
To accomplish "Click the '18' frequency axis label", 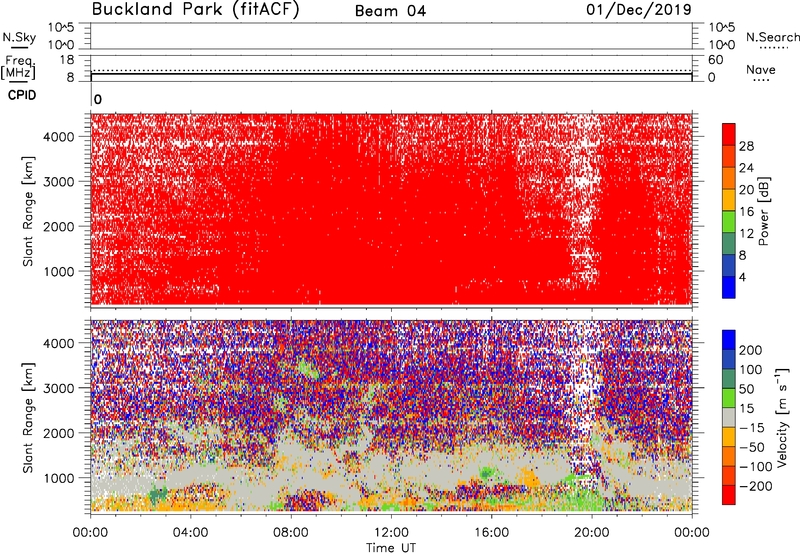I will pos(67,60).
